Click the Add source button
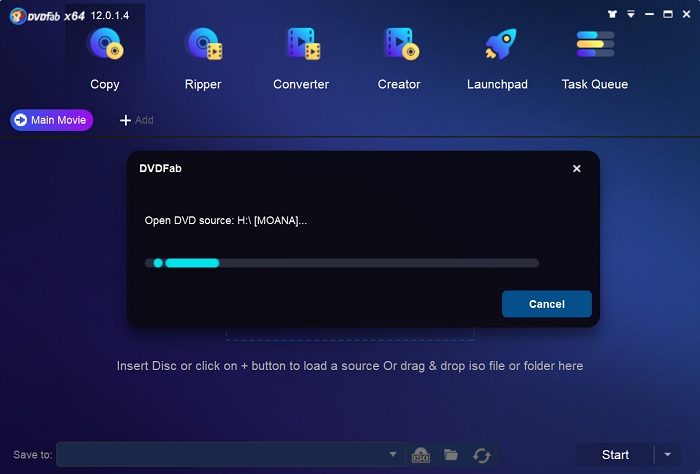 pyautogui.click(x=136, y=120)
